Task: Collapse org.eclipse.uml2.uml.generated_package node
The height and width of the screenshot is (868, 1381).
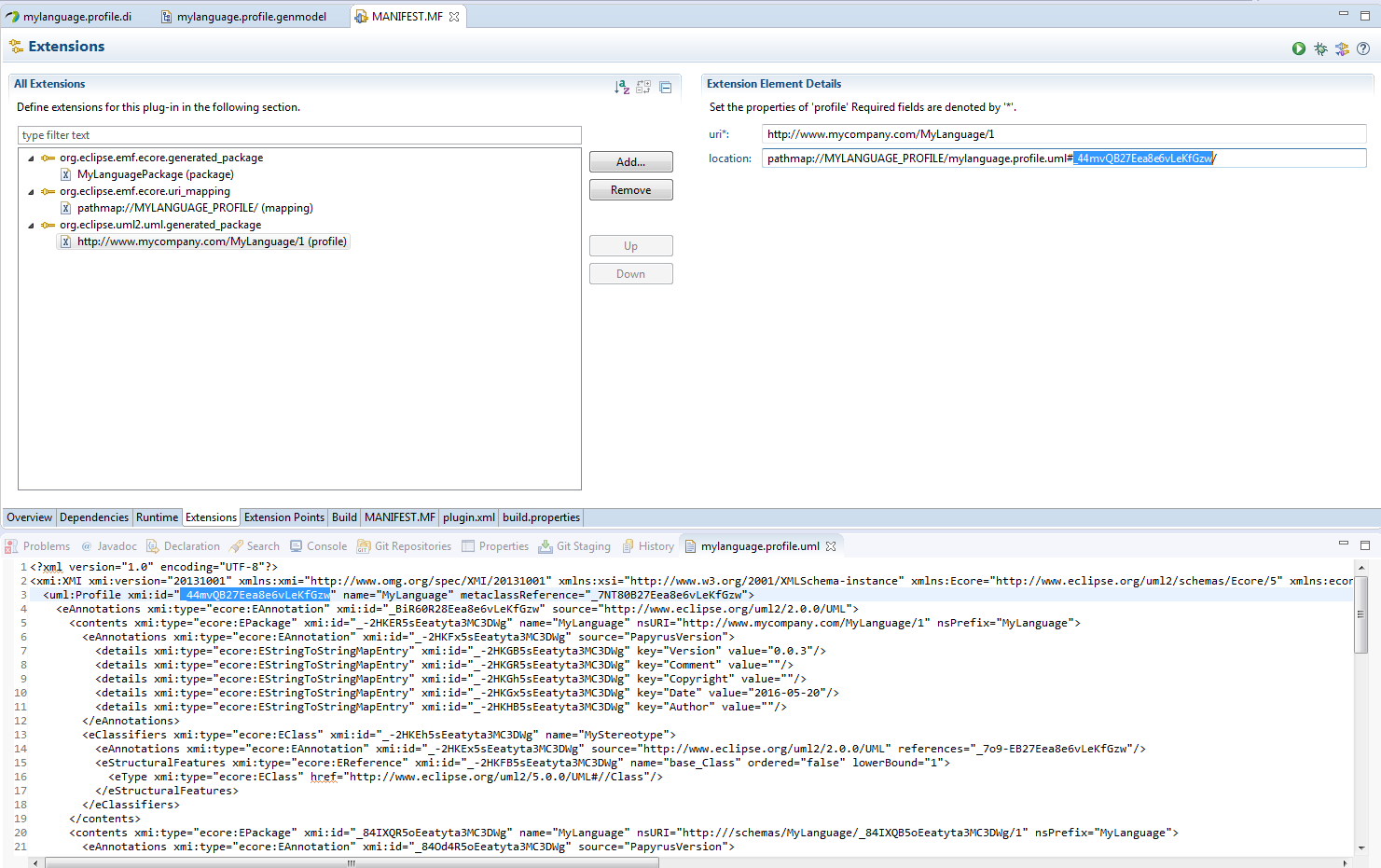Action: (x=31, y=226)
